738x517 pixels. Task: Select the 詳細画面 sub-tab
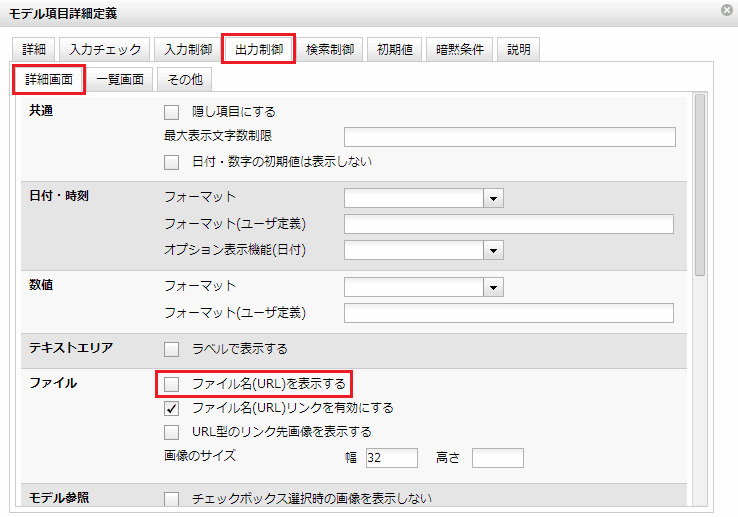point(49,79)
